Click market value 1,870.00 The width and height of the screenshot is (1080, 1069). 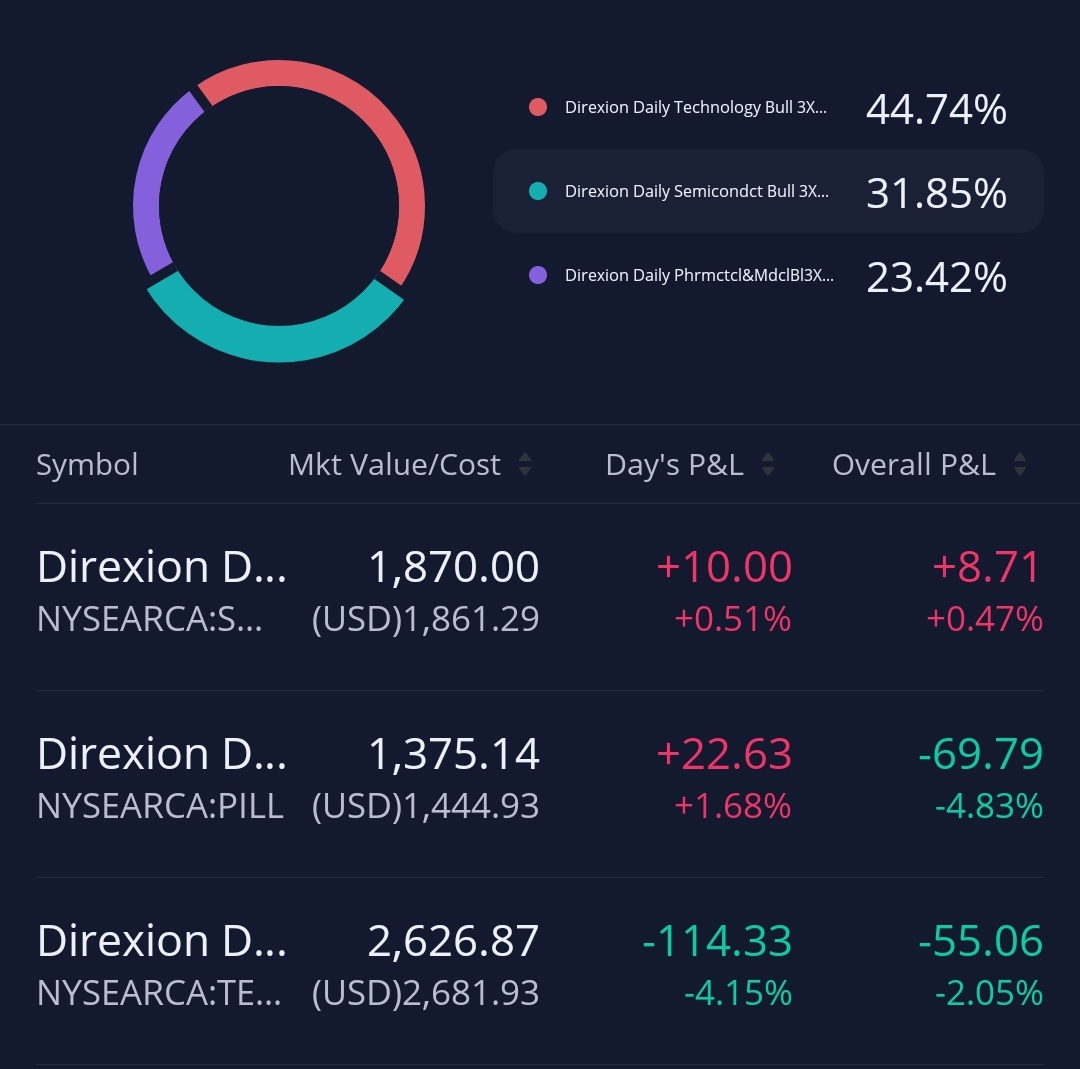454,567
